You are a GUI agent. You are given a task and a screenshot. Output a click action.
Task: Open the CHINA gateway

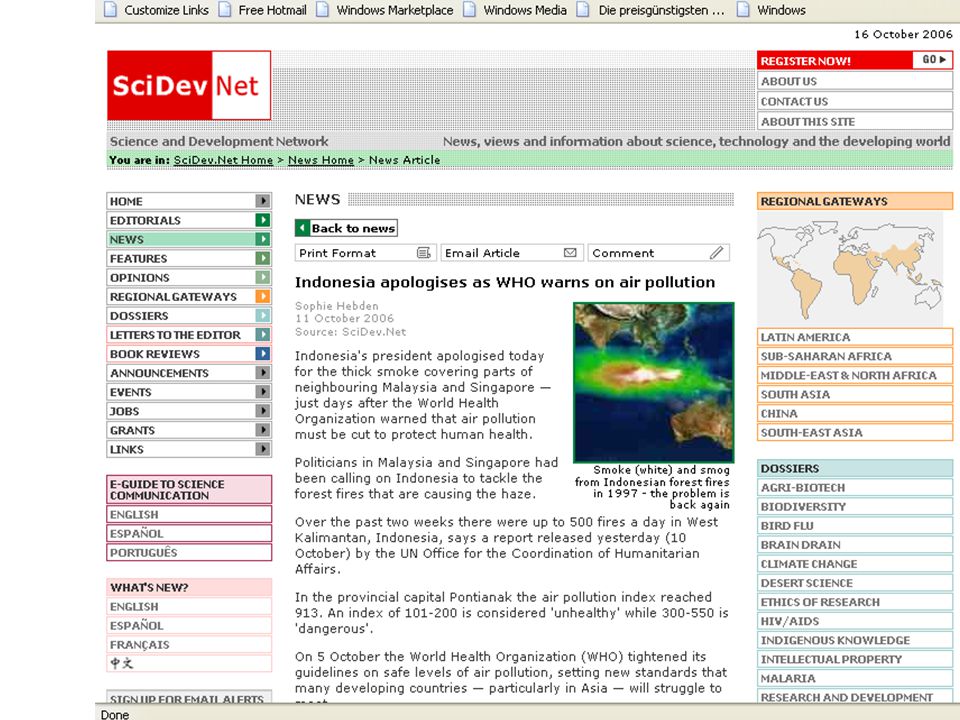click(x=855, y=413)
